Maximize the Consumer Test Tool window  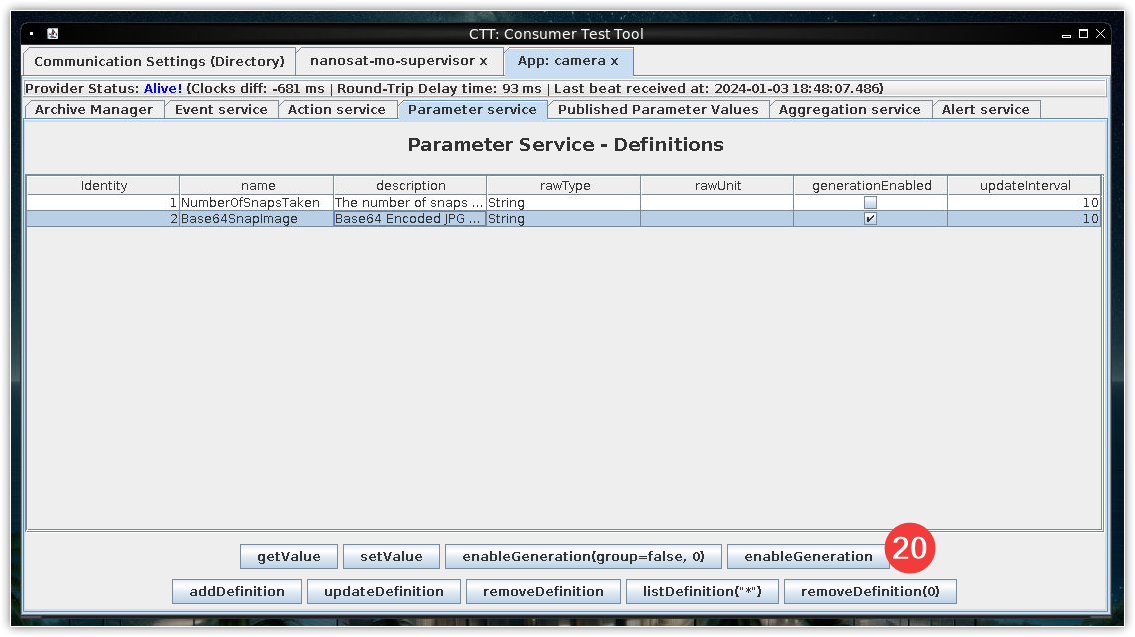pos(1083,34)
